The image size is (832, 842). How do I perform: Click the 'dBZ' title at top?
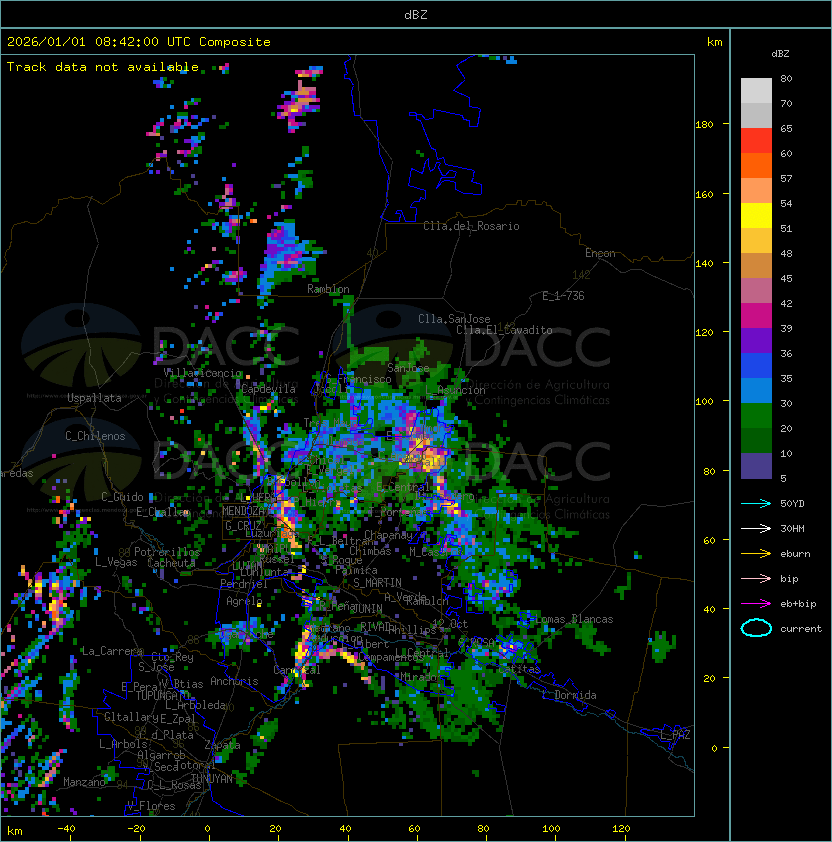click(x=416, y=14)
